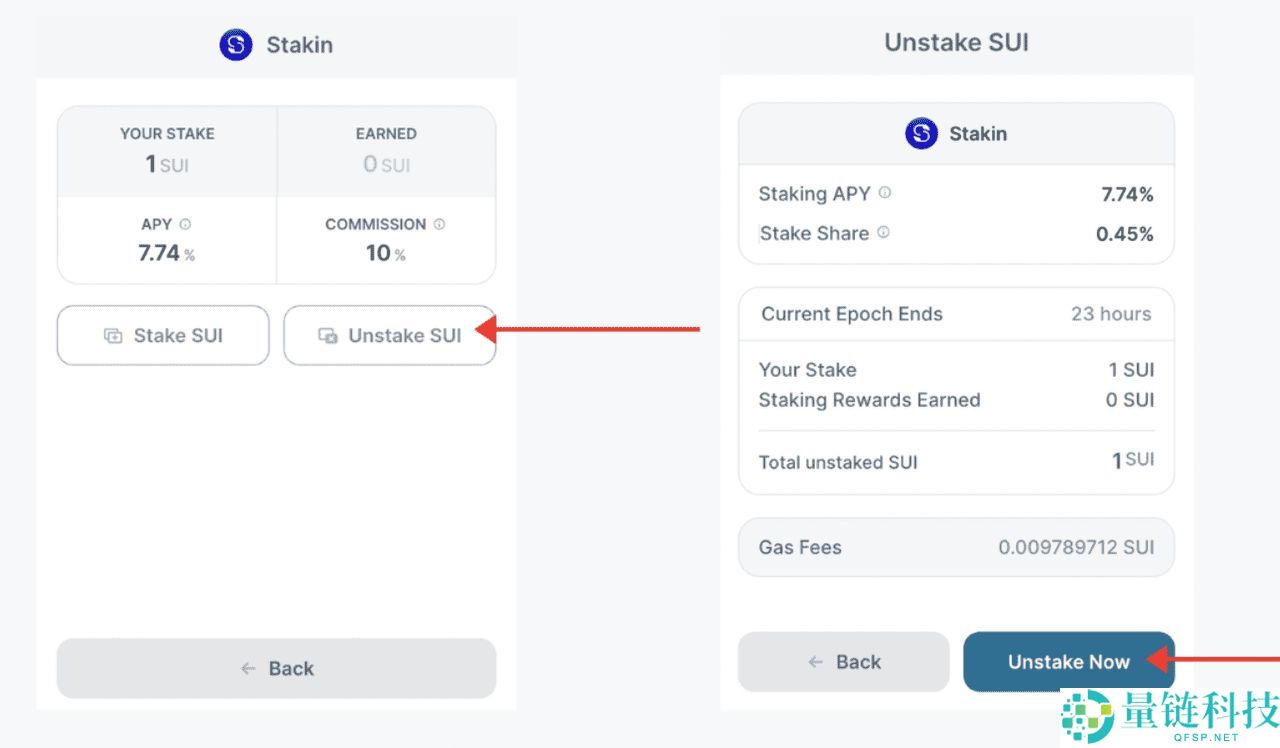Click the Commission 10% card
Image resolution: width=1280 pixels, height=748 pixels.
coord(386,240)
